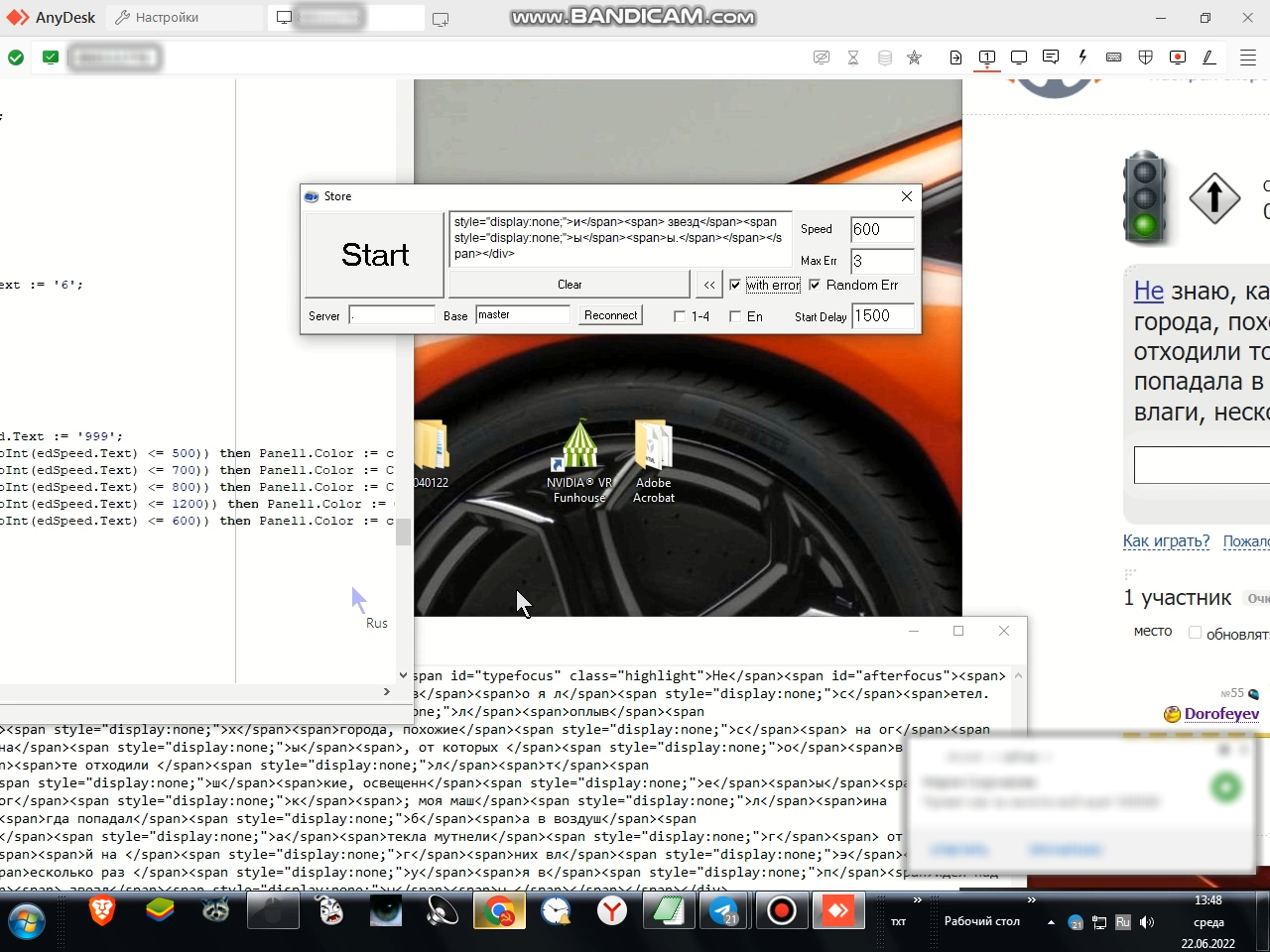The width and height of the screenshot is (1270, 952).
Task: Click the right arrow of the code editor's horizontal scrollbar
Action: pos(387,691)
